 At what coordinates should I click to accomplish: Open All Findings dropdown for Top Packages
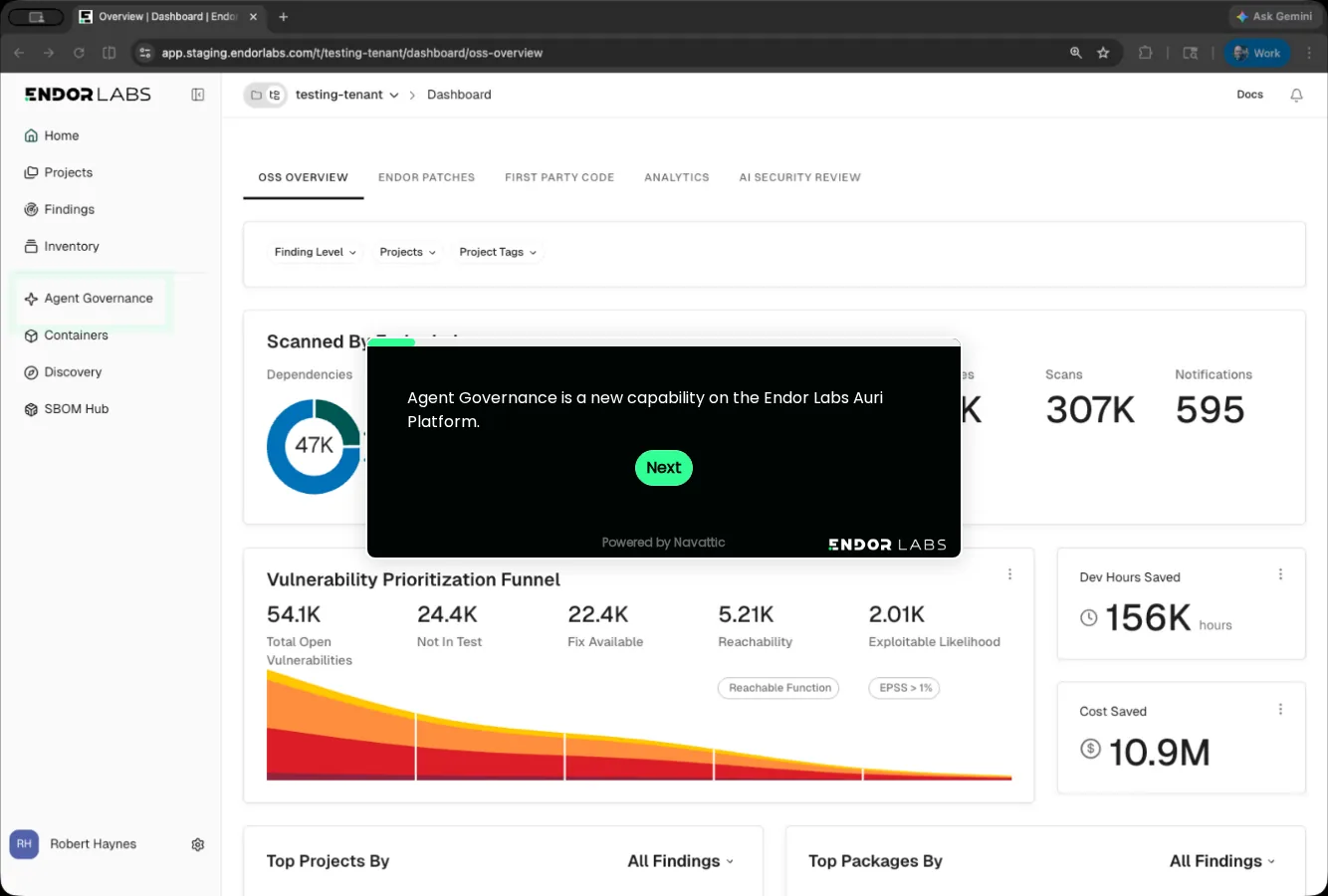1222,861
